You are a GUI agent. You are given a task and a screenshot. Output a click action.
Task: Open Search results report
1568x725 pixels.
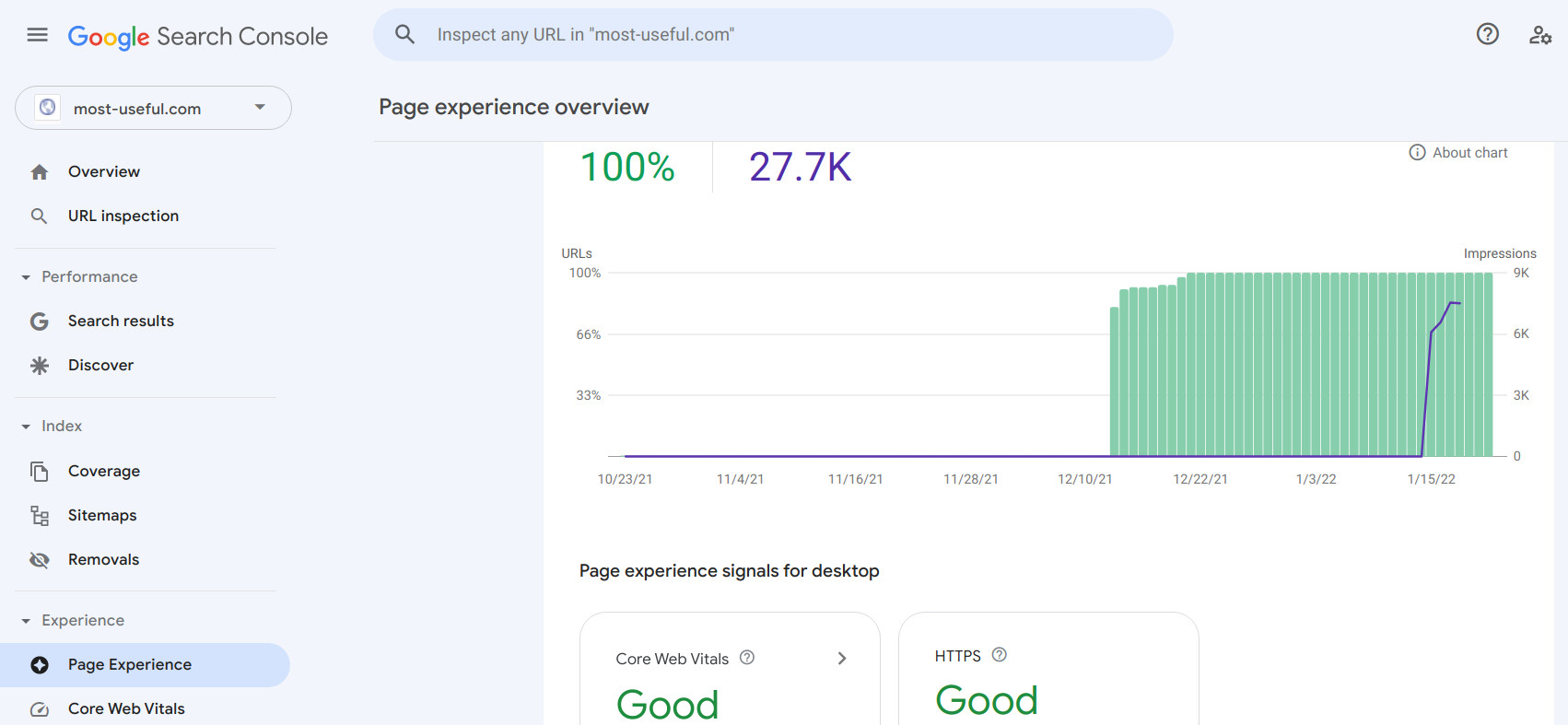(x=121, y=321)
